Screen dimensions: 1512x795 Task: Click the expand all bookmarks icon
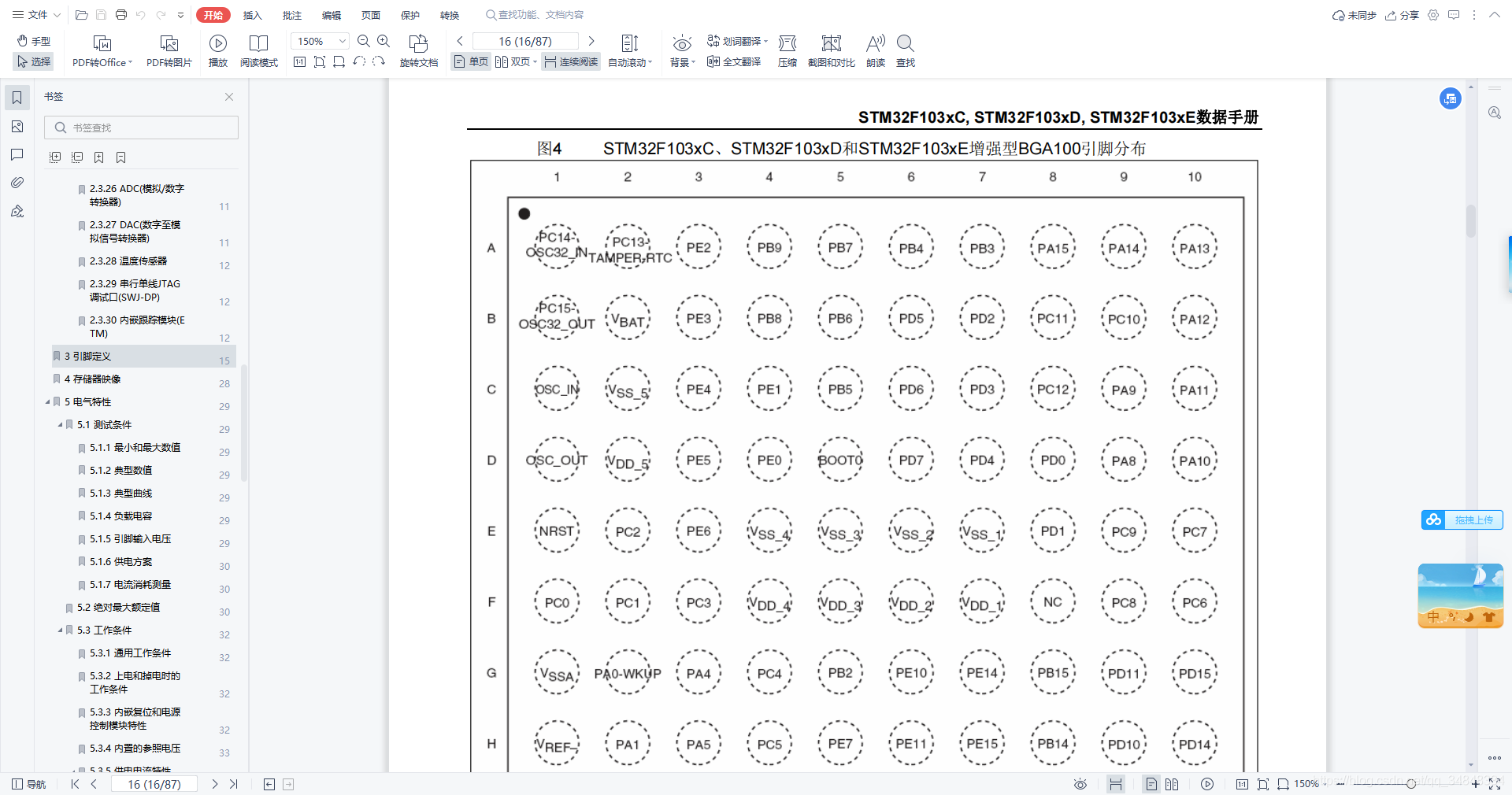click(55, 157)
